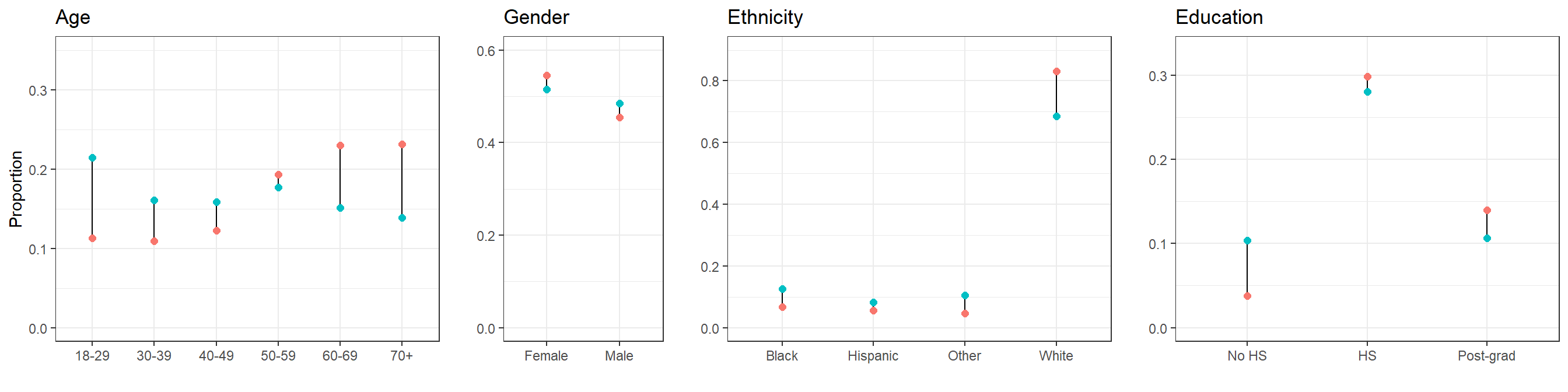Select the red point for White ethnicity

pyautogui.click(x=1056, y=72)
